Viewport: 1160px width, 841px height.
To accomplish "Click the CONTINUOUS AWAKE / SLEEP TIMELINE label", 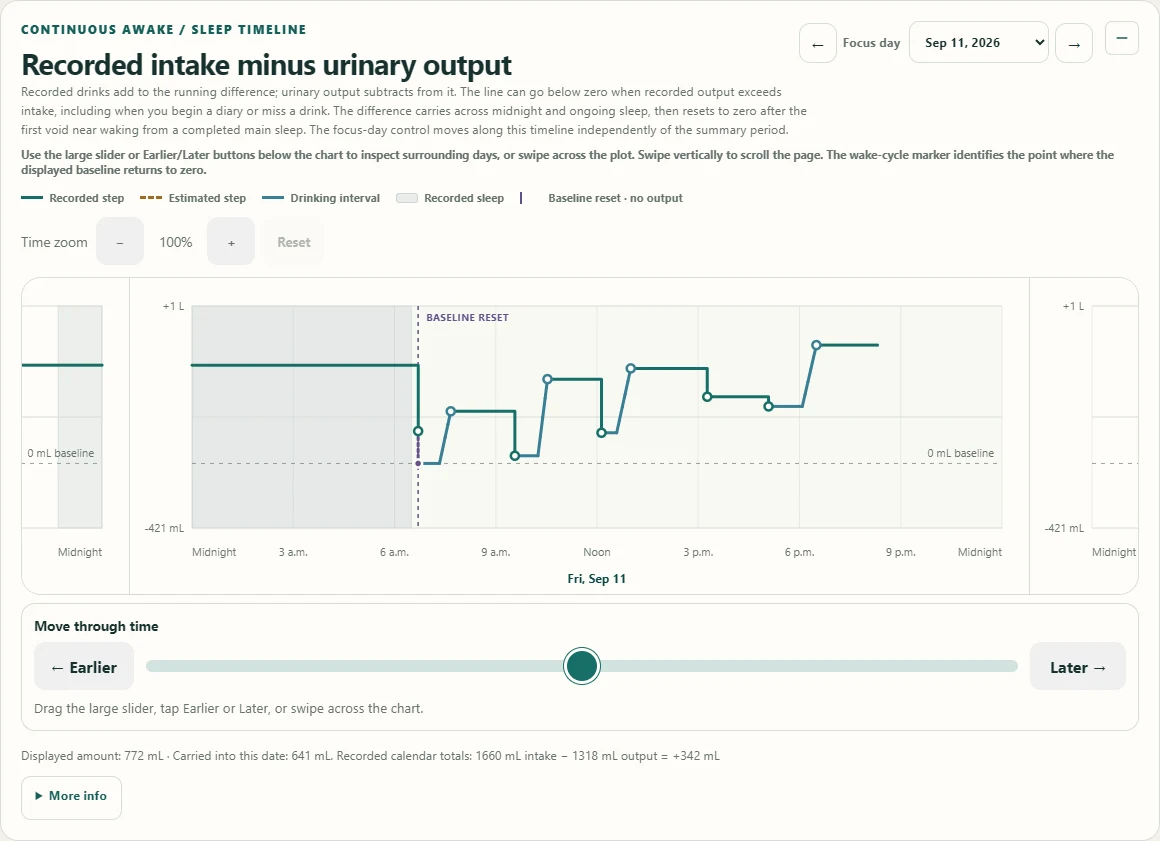I will [x=163, y=30].
